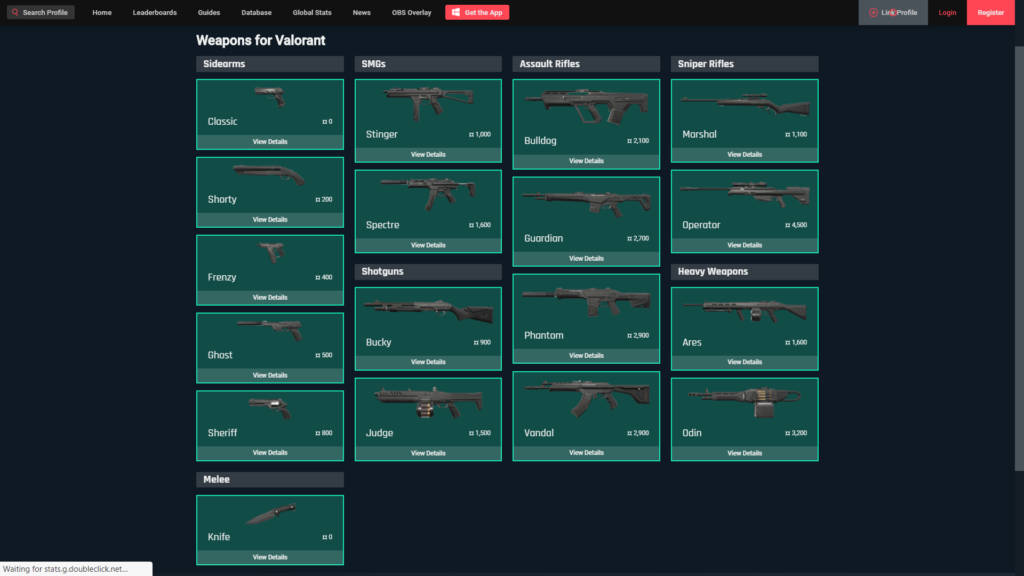The height and width of the screenshot is (576, 1024).
Task: Open the Database menu
Action: 256,12
